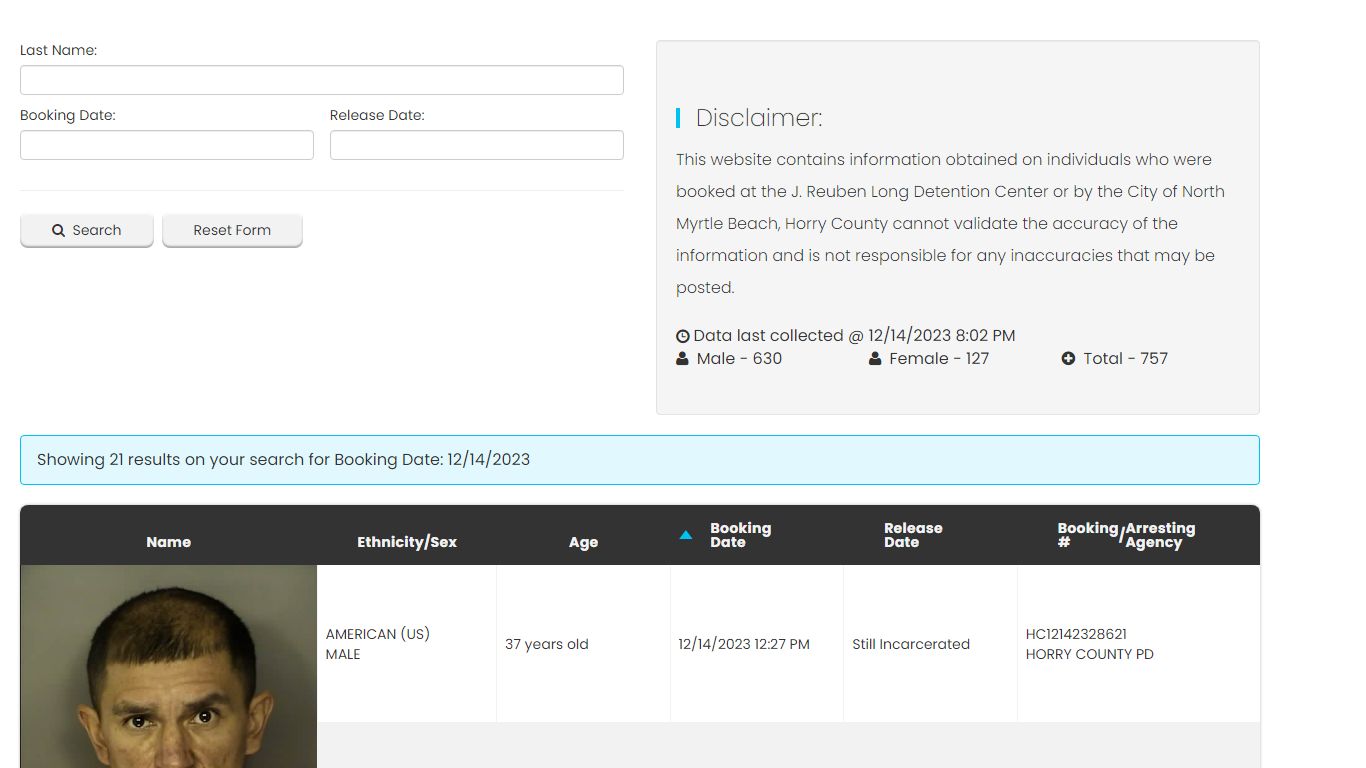Image resolution: width=1366 pixels, height=768 pixels.
Task: Click the Last Name input field
Action: coord(322,80)
